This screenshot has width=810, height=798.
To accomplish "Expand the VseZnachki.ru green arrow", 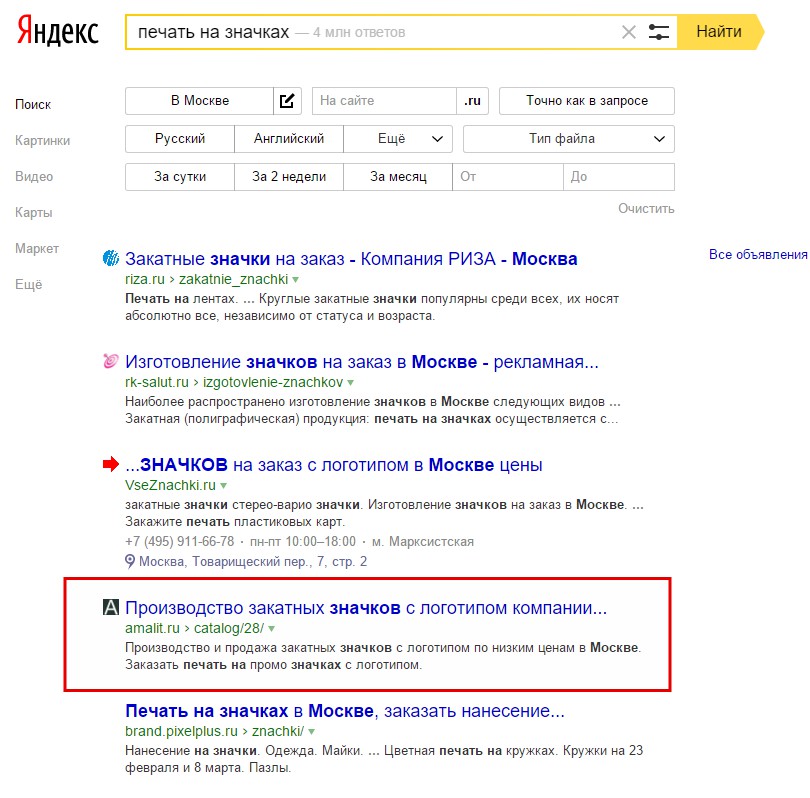I will 224,486.
